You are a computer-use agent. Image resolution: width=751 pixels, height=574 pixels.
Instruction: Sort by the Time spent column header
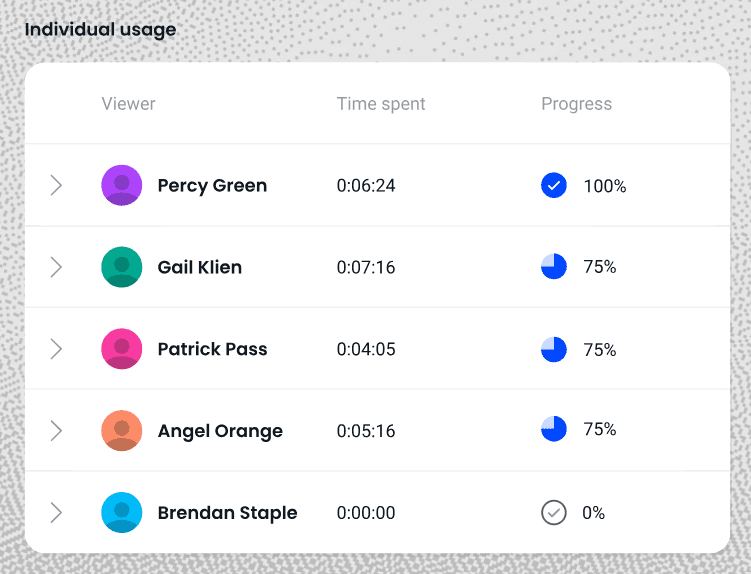point(381,104)
